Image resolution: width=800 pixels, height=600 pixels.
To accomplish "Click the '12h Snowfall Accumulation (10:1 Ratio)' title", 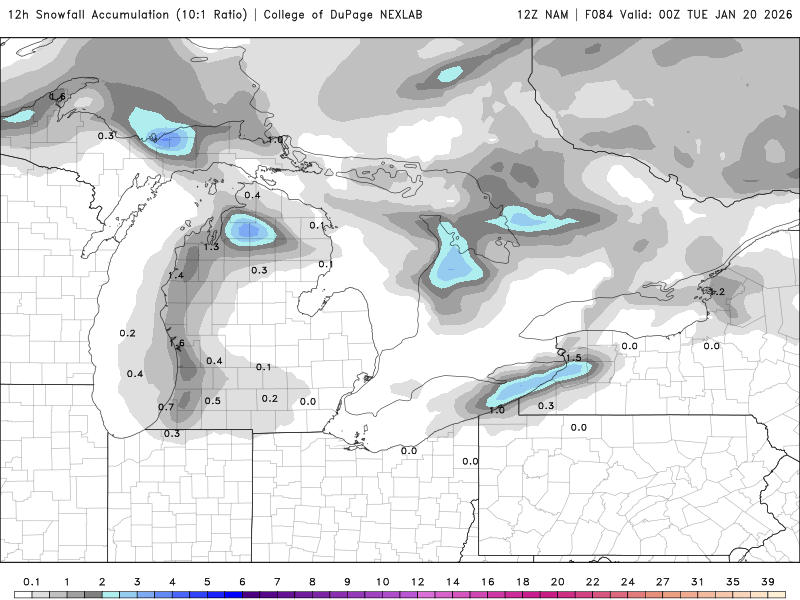I will coord(128,15).
